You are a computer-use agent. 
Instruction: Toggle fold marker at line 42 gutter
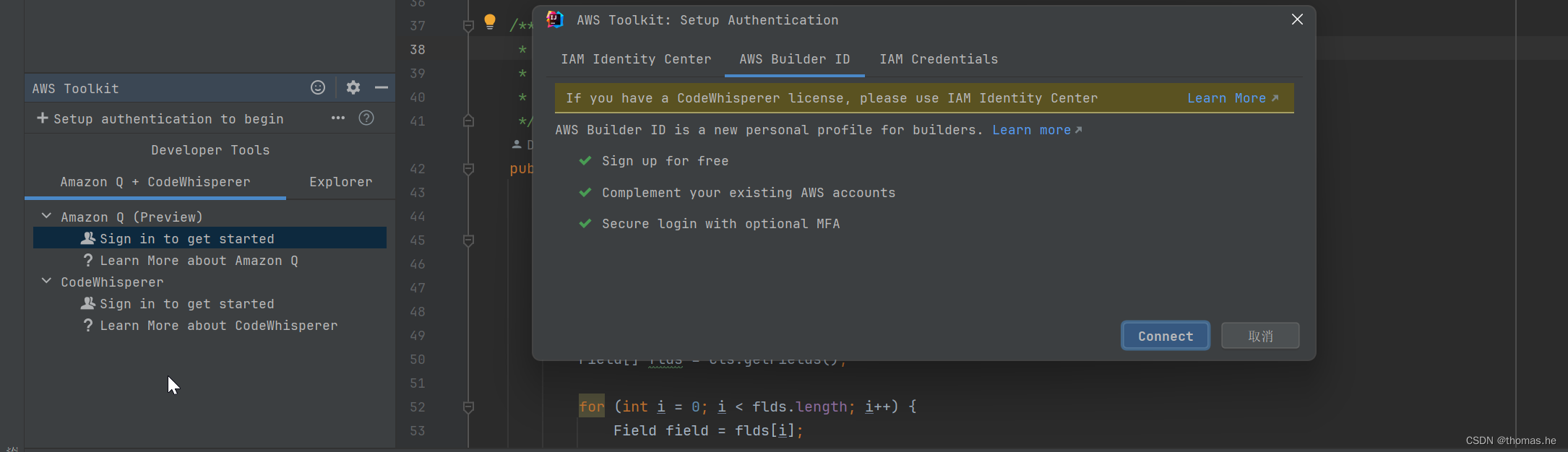click(468, 169)
